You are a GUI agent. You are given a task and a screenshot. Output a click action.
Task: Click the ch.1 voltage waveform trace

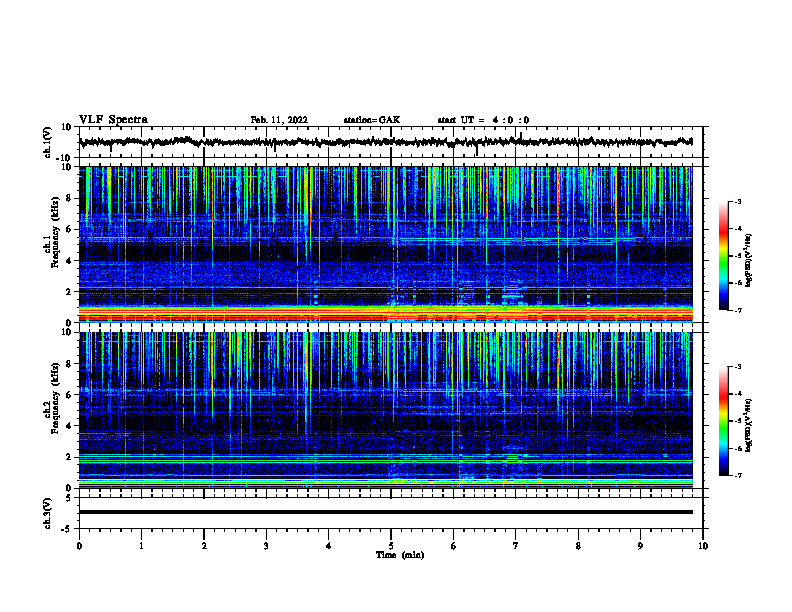point(385,142)
